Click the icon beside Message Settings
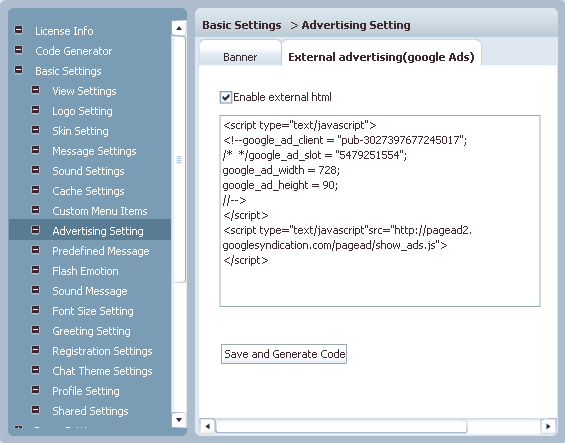 [36, 150]
